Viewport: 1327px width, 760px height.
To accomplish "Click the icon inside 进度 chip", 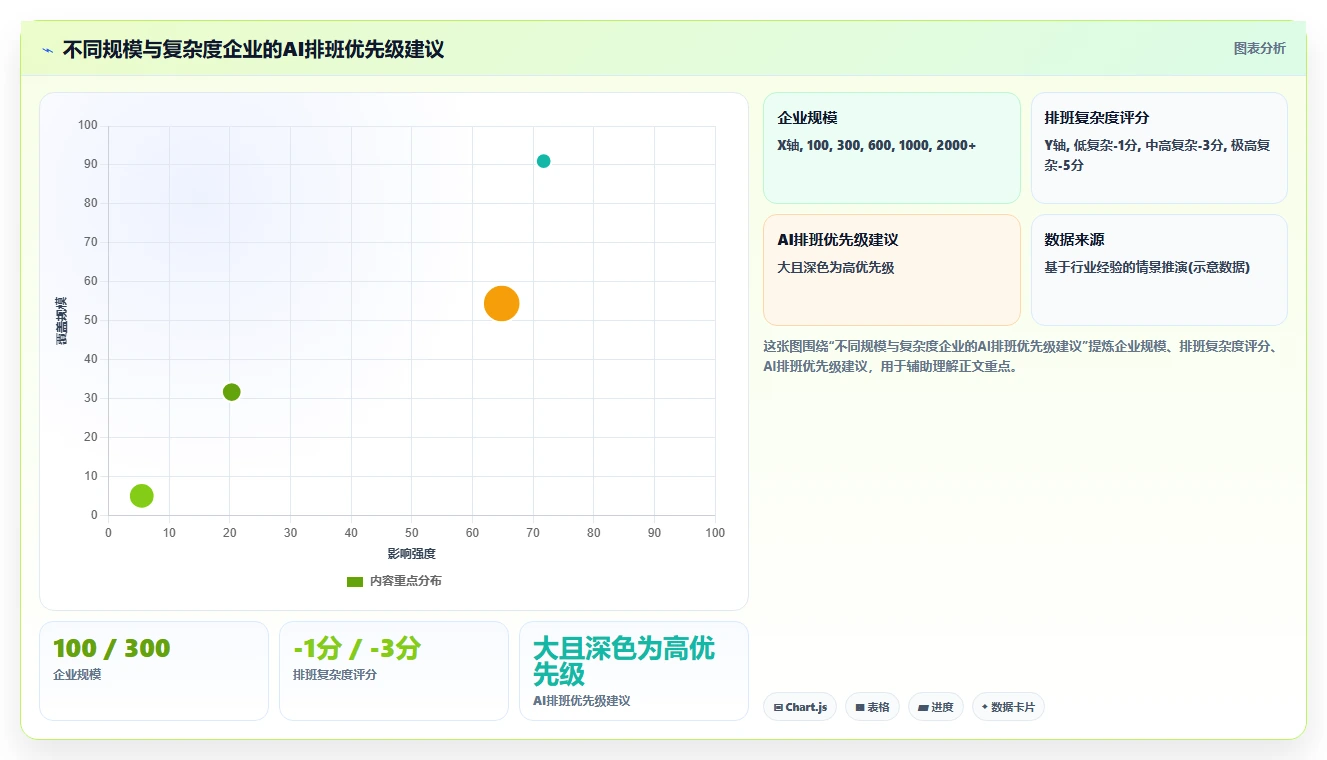I will tap(923, 708).
